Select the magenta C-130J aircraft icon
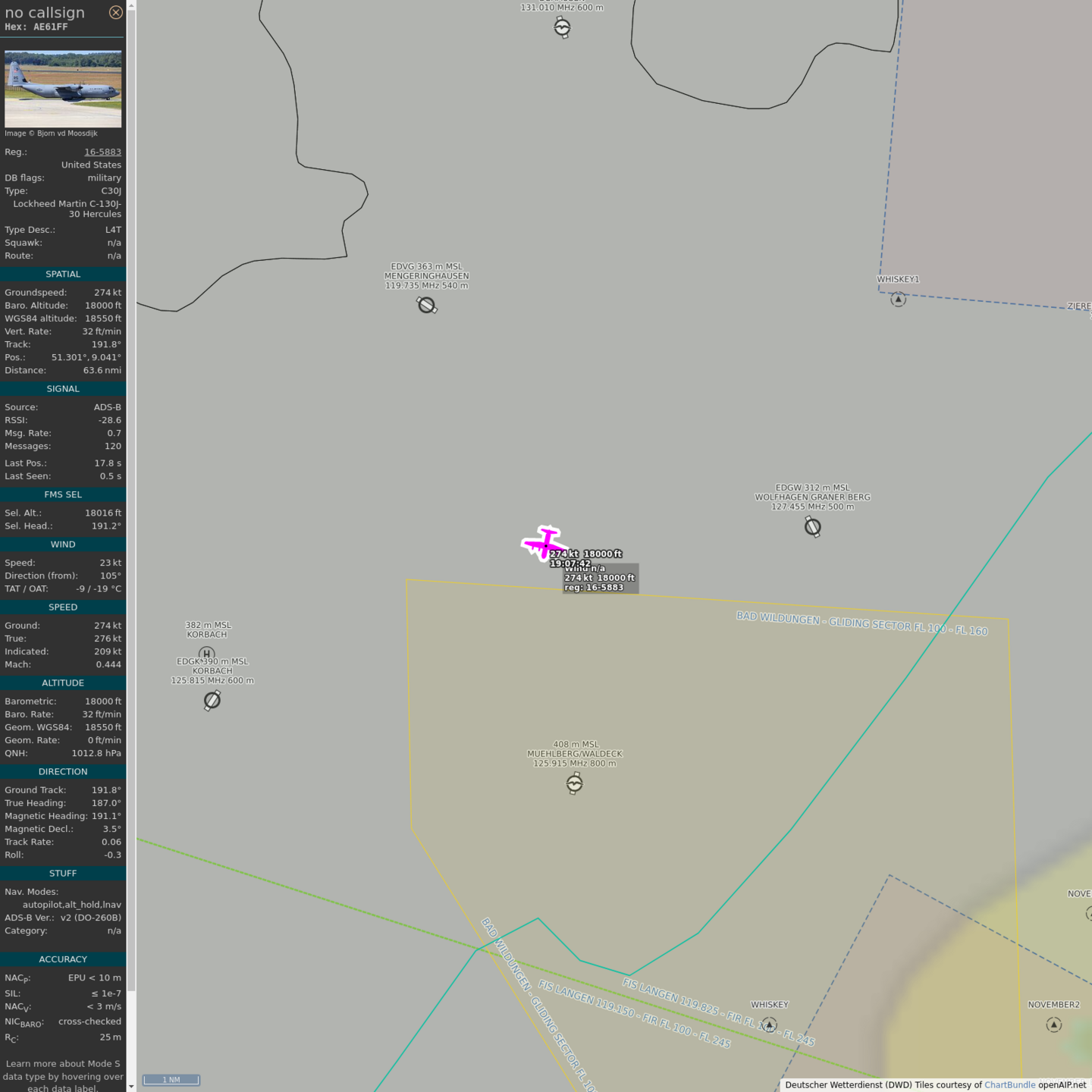Image resolution: width=1092 pixels, height=1092 pixels. [x=544, y=543]
